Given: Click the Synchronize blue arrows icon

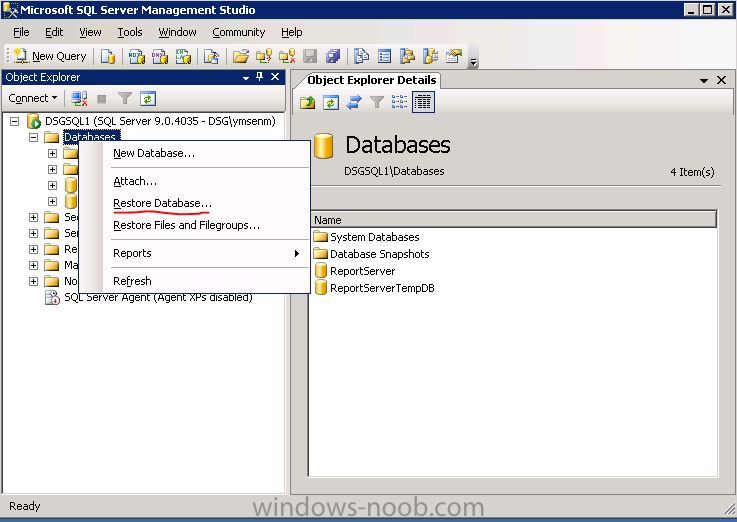Looking at the screenshot, I should pyautogui.click(x=354, y=102).
